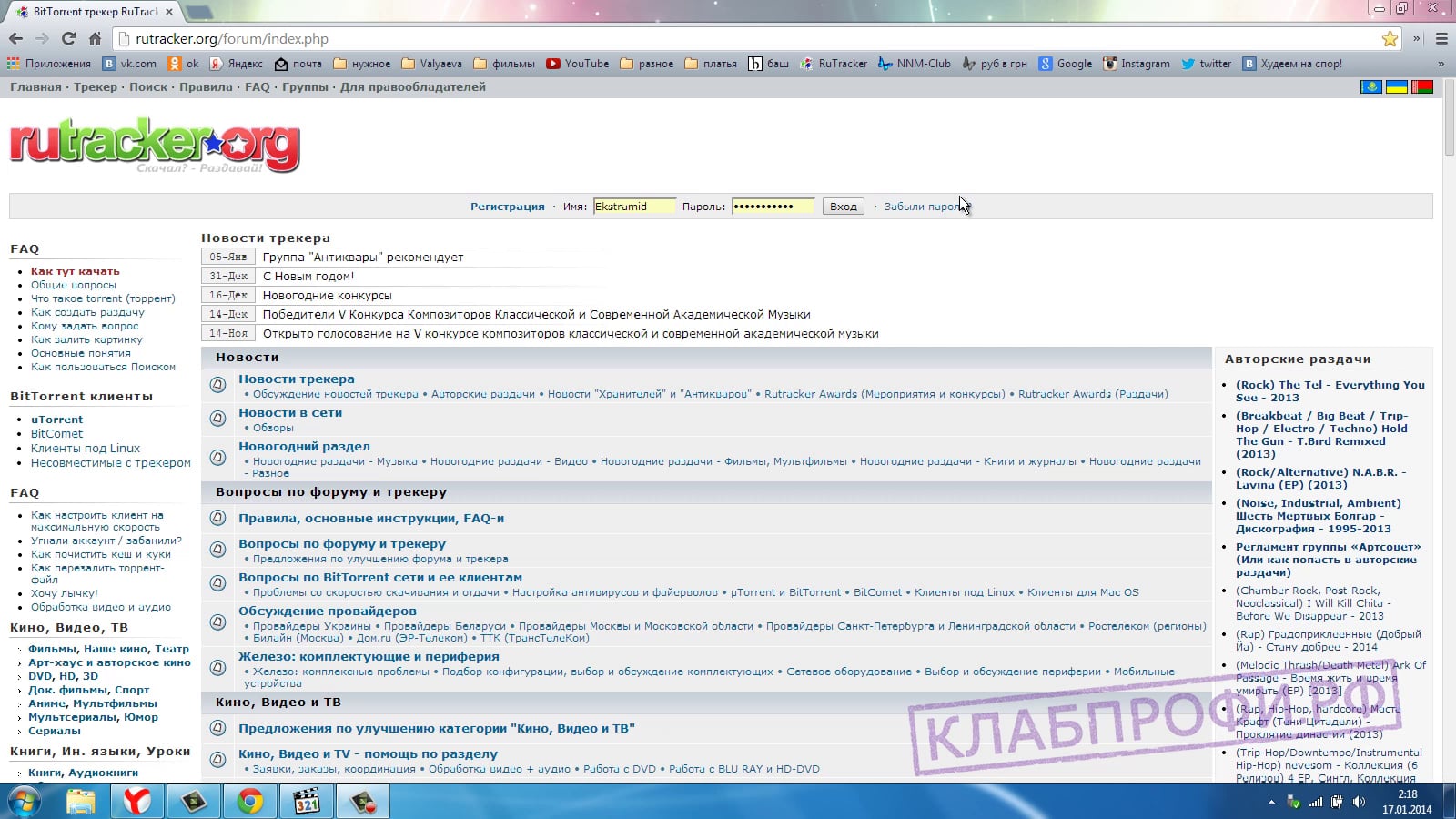Open the twitter bookmark
This screenshot has height=819, width=1456.
click(x=1206, y=64)
